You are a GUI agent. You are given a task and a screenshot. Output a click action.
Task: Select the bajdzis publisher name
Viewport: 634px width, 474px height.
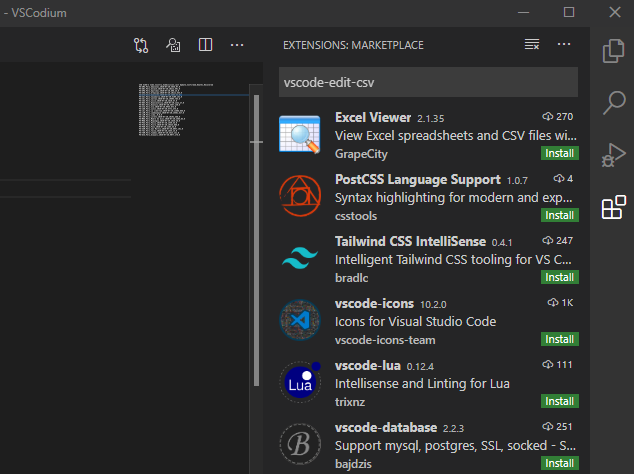[353, 464]
